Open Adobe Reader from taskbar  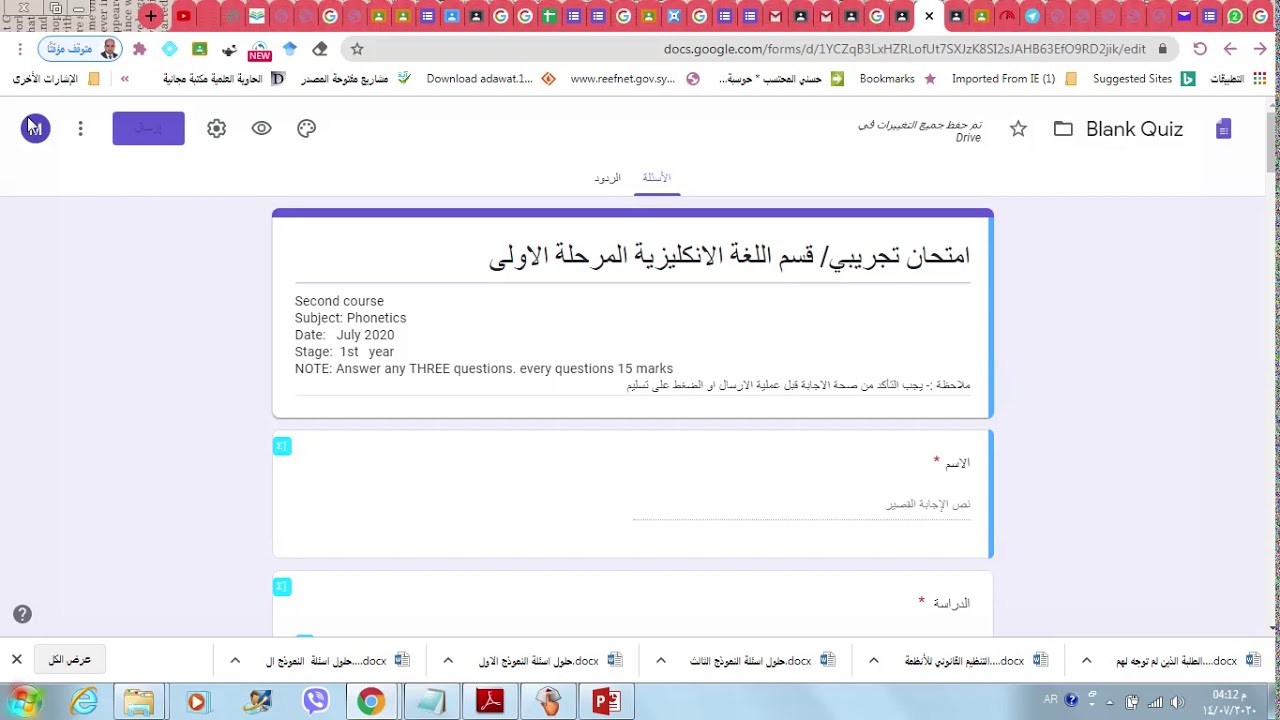[x=490, y=702]
